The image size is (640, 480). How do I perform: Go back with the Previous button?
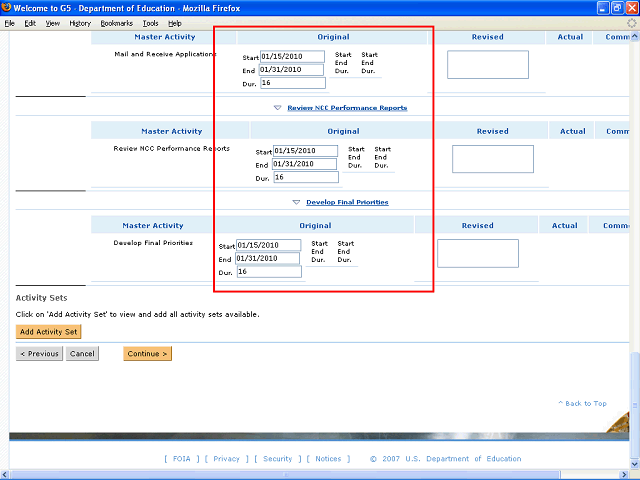point(39,353)
